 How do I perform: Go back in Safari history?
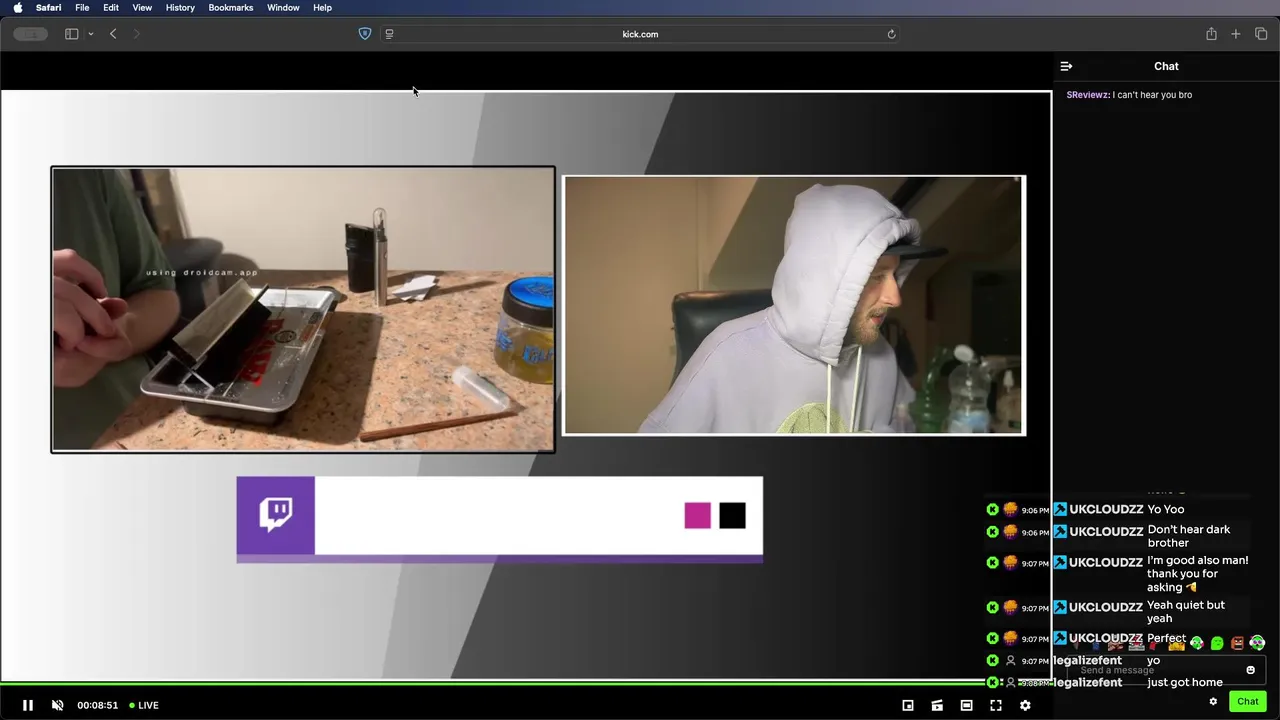coord(113,34)
